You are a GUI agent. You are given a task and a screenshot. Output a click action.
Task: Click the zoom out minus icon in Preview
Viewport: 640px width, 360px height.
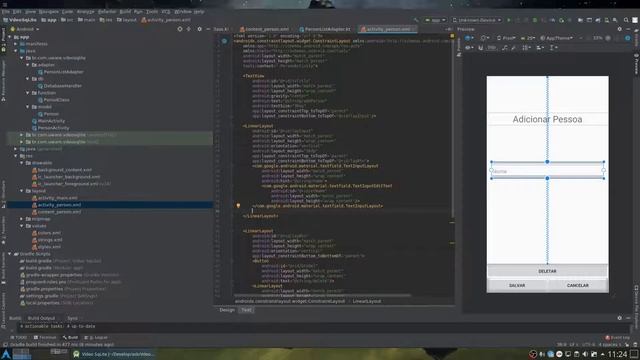point(589,38)
